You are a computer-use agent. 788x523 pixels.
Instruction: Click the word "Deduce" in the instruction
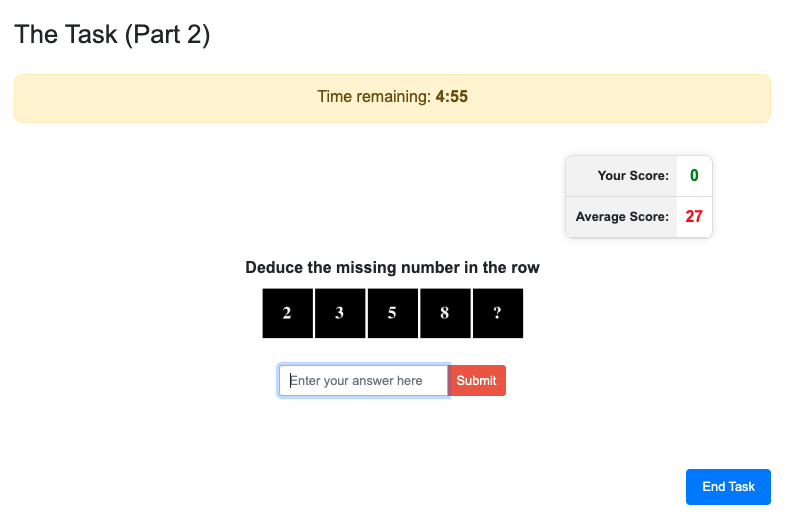click(x=273, y=268)
